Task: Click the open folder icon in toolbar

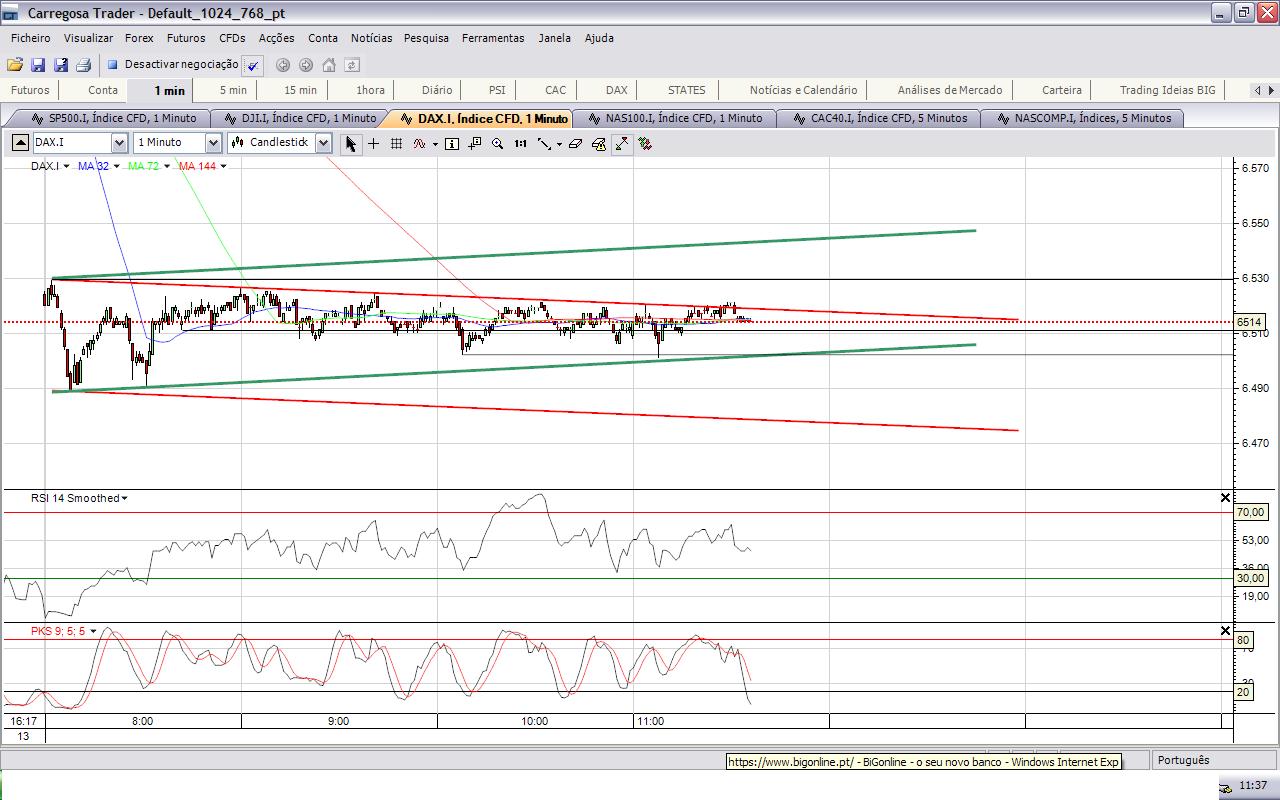Action: pyautogui.click(x=14, y=65)
